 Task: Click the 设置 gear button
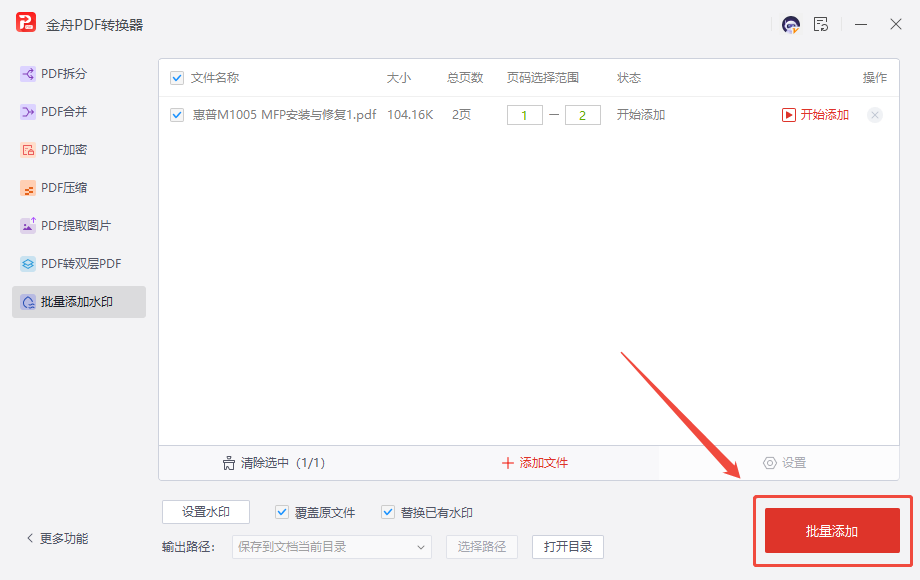click(x=784, y=463)
